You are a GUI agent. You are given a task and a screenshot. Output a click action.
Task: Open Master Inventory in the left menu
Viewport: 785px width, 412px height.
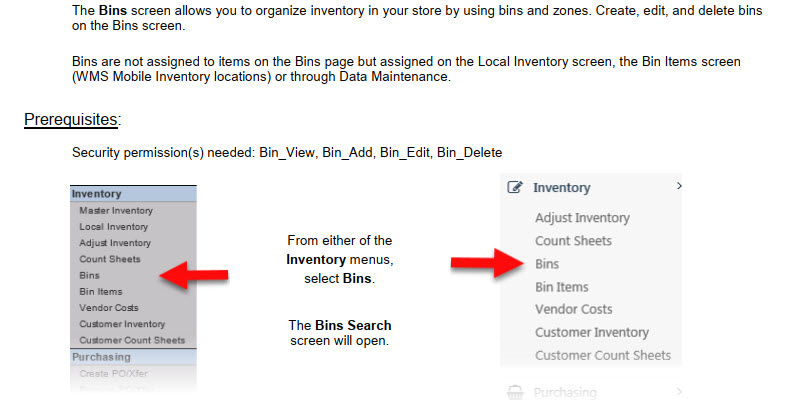click(x=116, y=211)
